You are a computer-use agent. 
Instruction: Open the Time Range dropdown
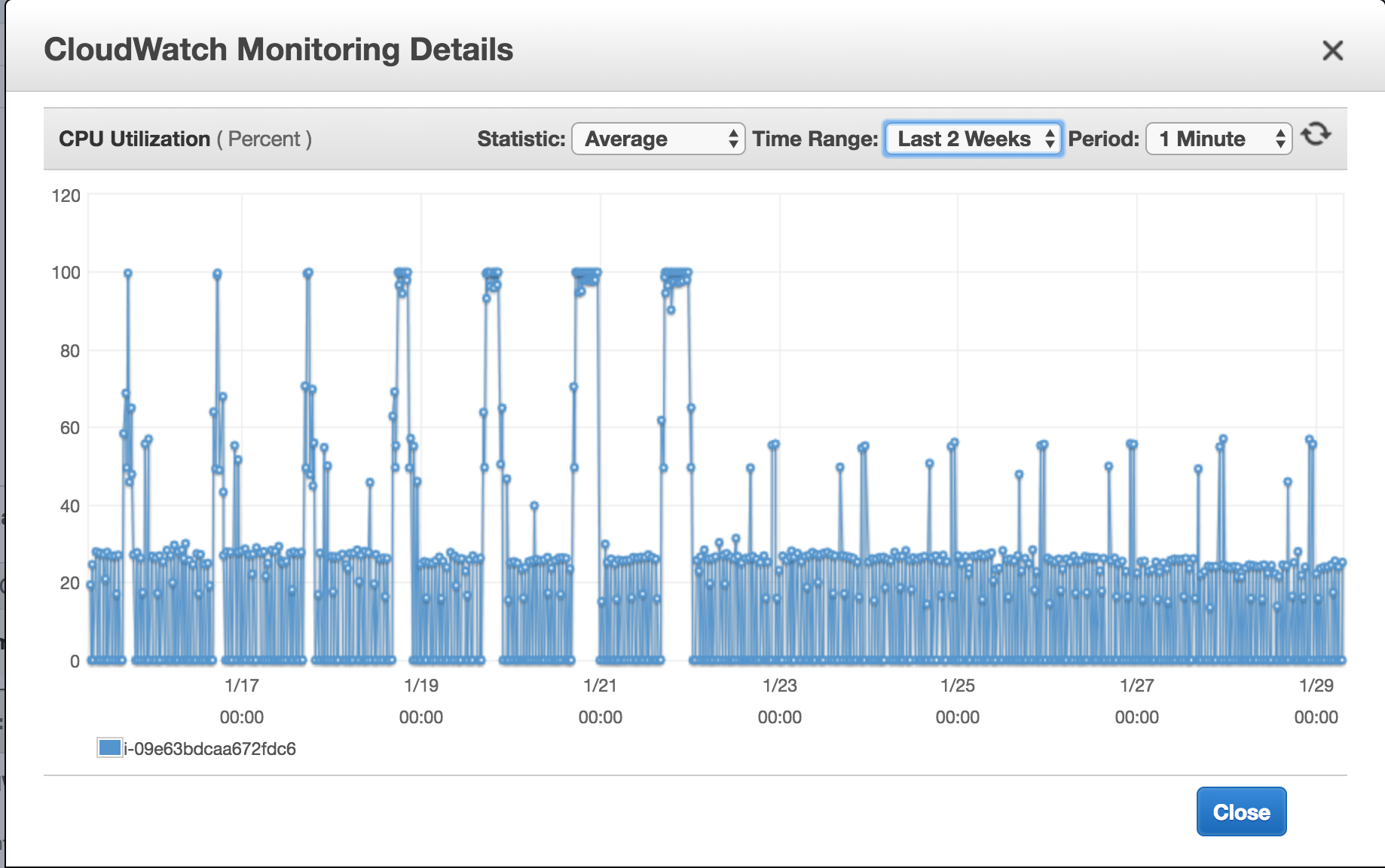point(974,139)
